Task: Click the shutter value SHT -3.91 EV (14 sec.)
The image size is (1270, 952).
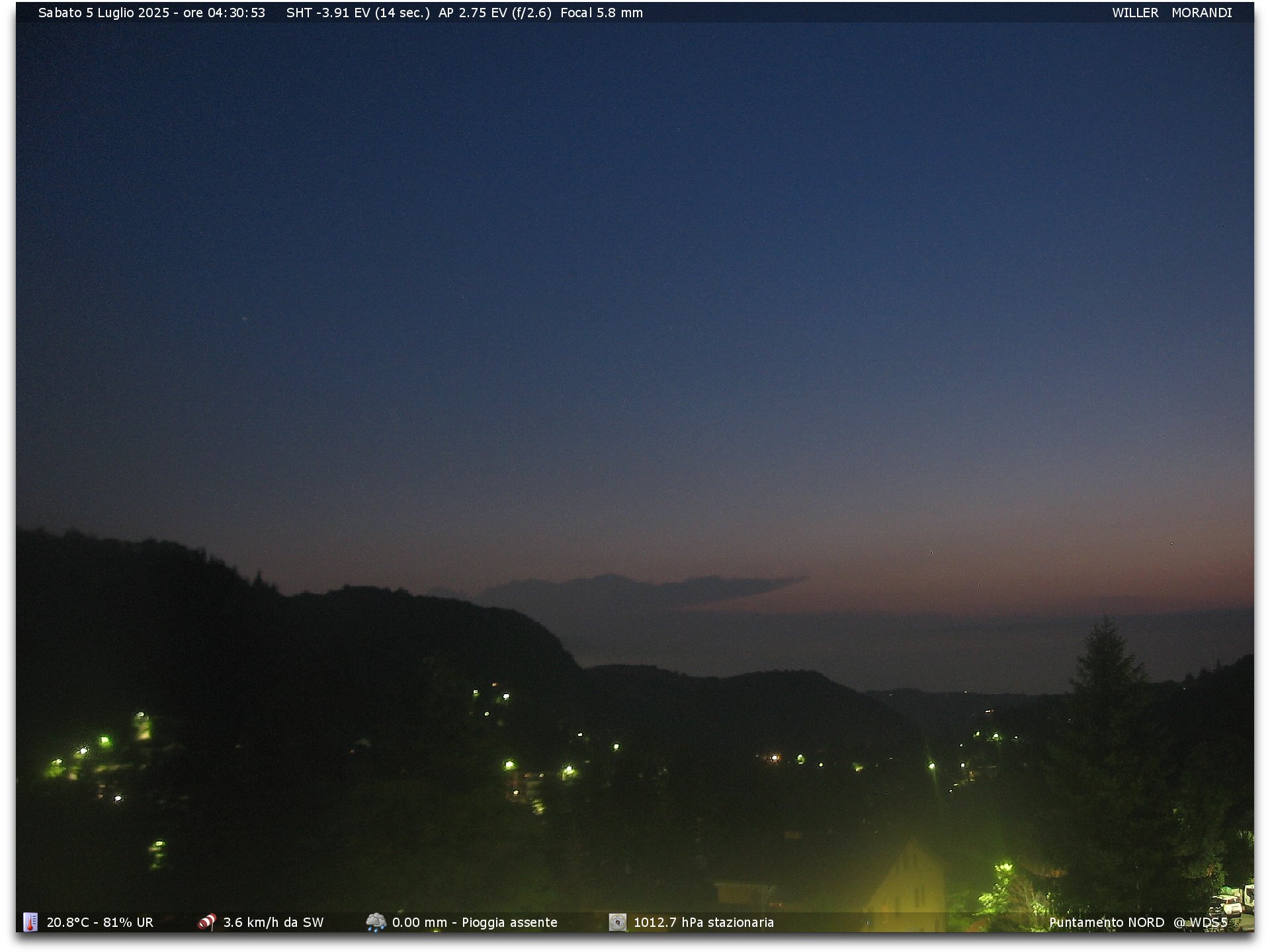Action: tap(358, 13)
